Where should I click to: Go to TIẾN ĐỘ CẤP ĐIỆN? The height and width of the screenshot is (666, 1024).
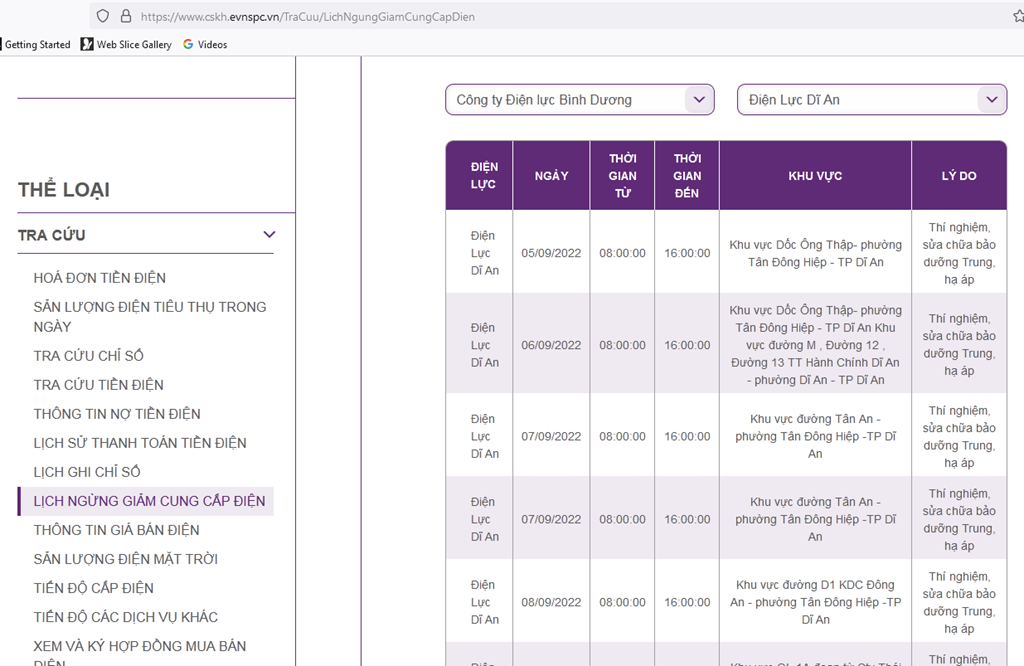(93, 588)
